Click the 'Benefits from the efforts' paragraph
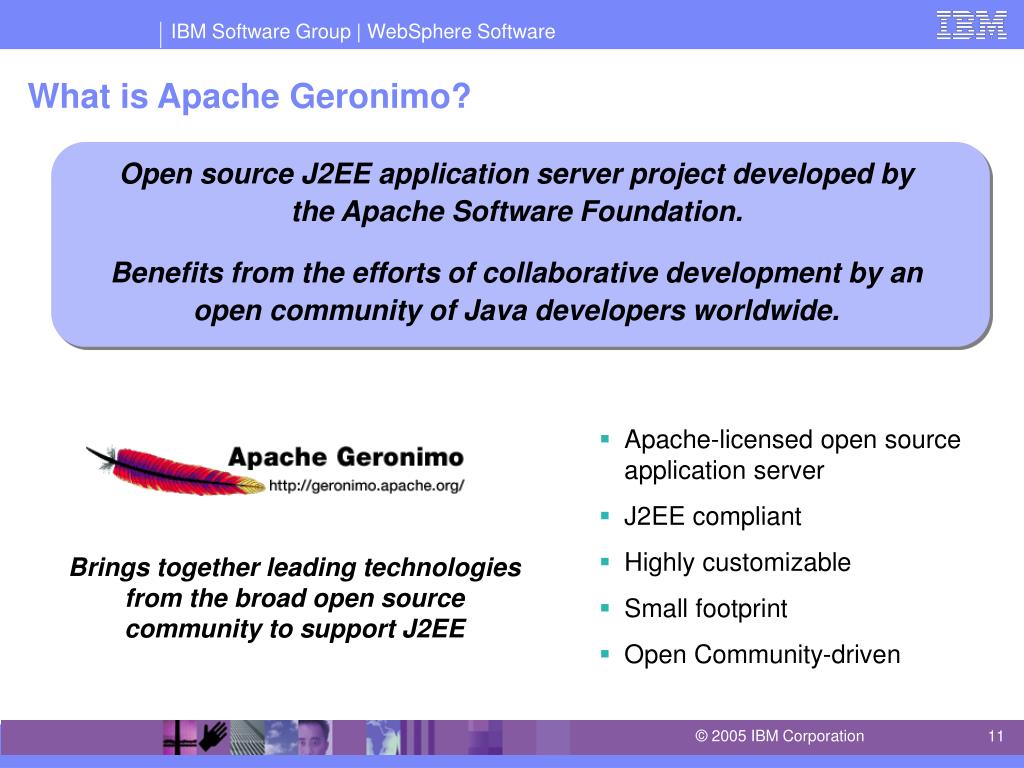1024x768 pixels. (517, 291)
